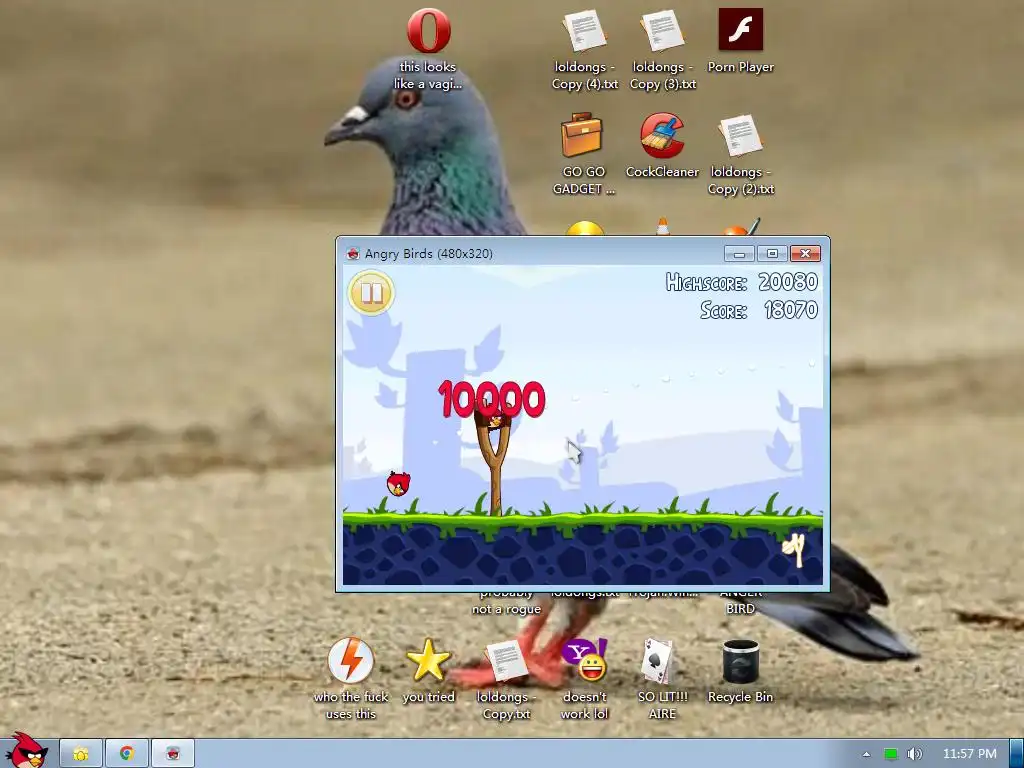This screenshot has height=768, width=1024.
Task: Minimize the Angry Birds window
Action: click(739, 253)
